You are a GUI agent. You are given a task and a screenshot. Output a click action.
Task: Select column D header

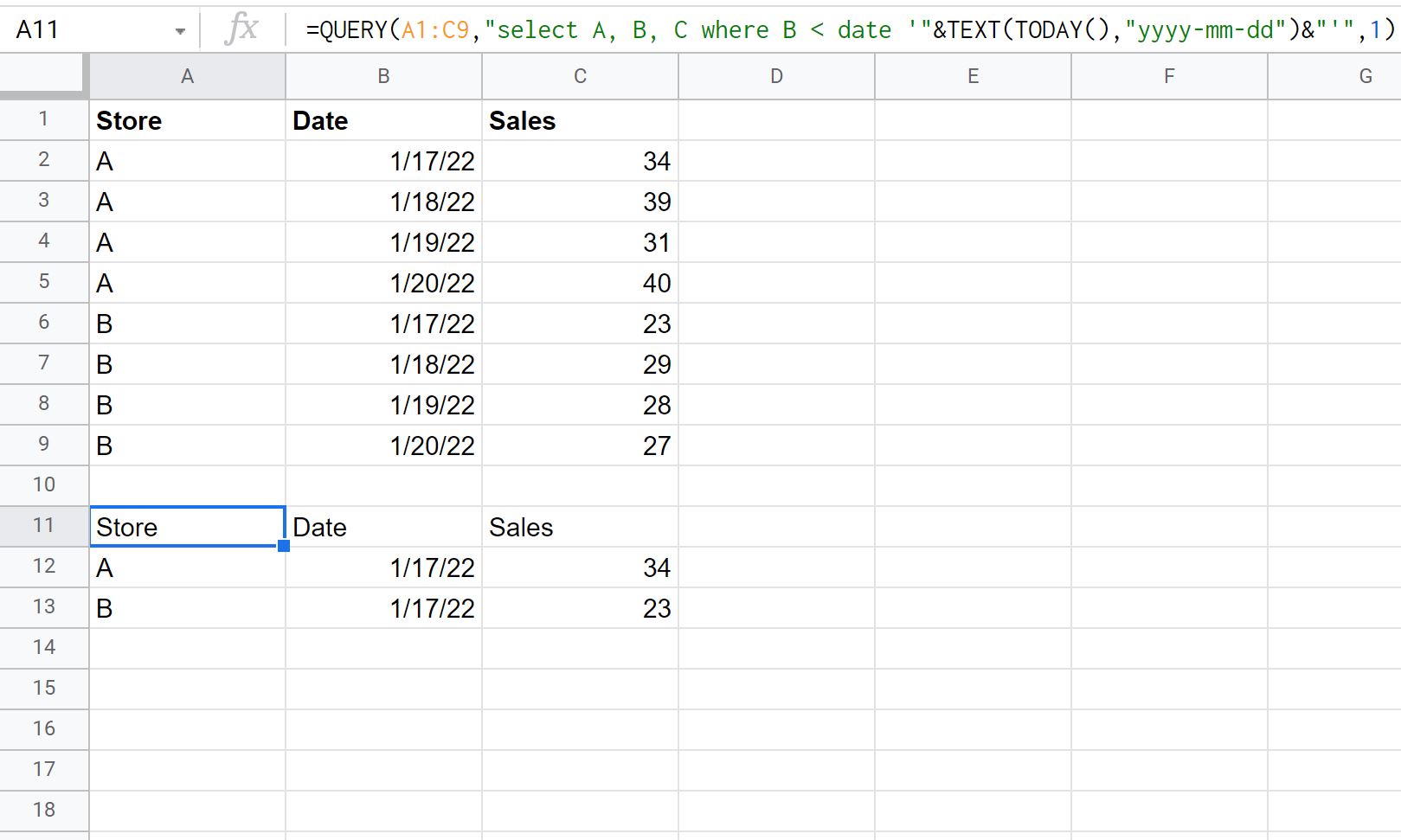(776, 76)
